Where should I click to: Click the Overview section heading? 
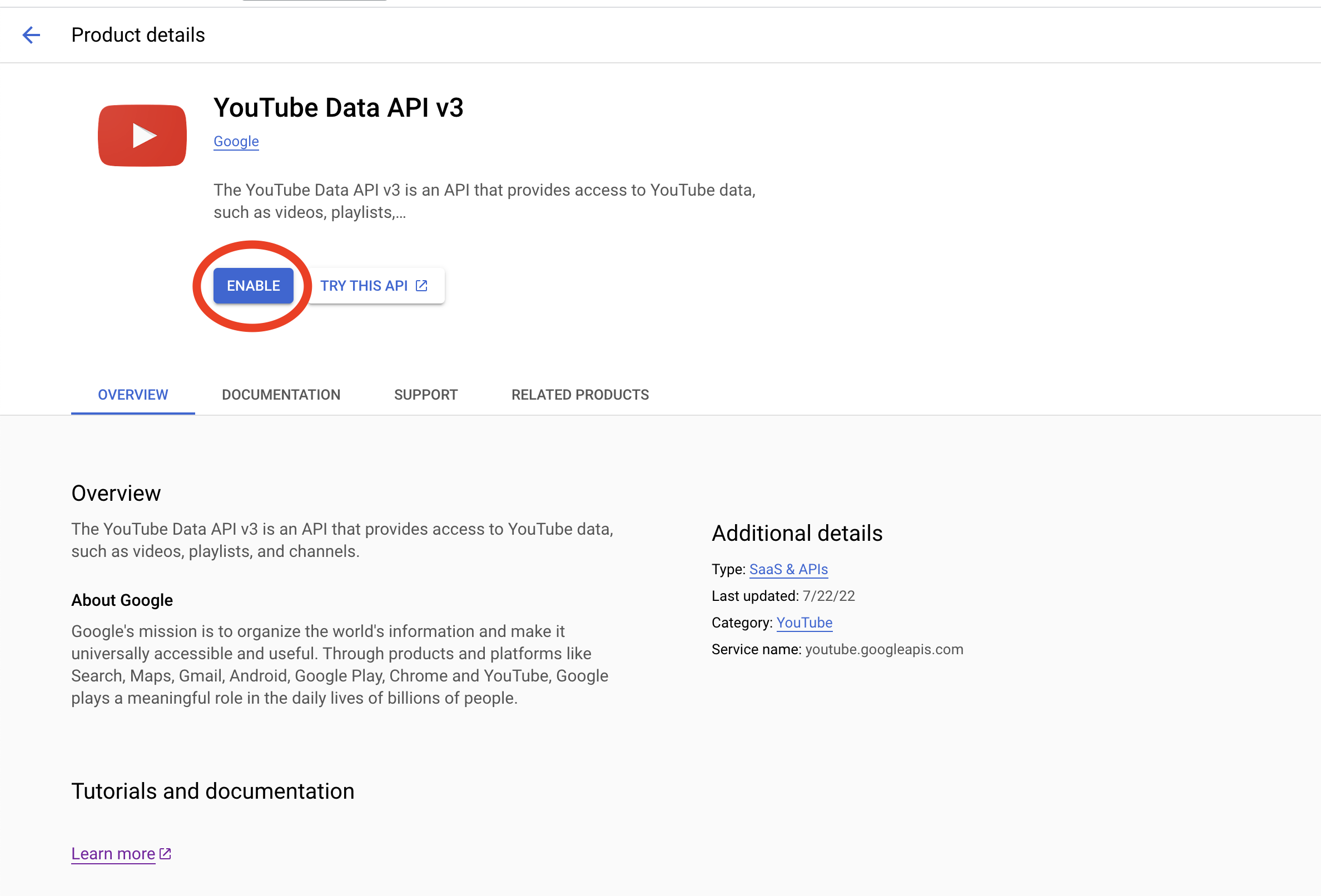click(116, 493)
